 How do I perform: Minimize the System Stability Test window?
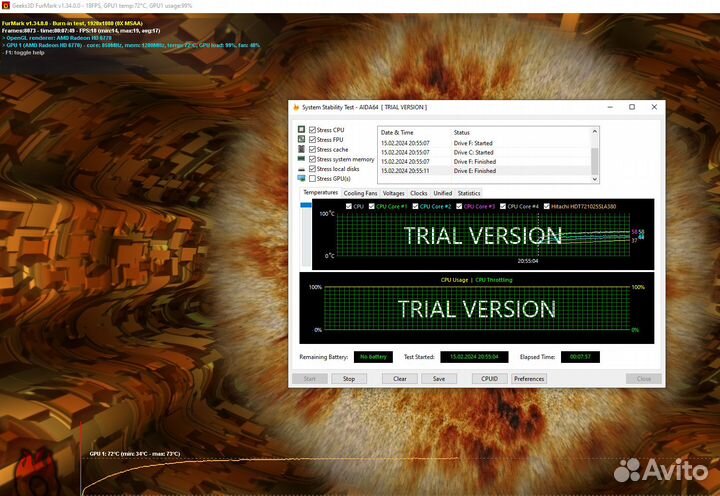[x=610, y=107]
